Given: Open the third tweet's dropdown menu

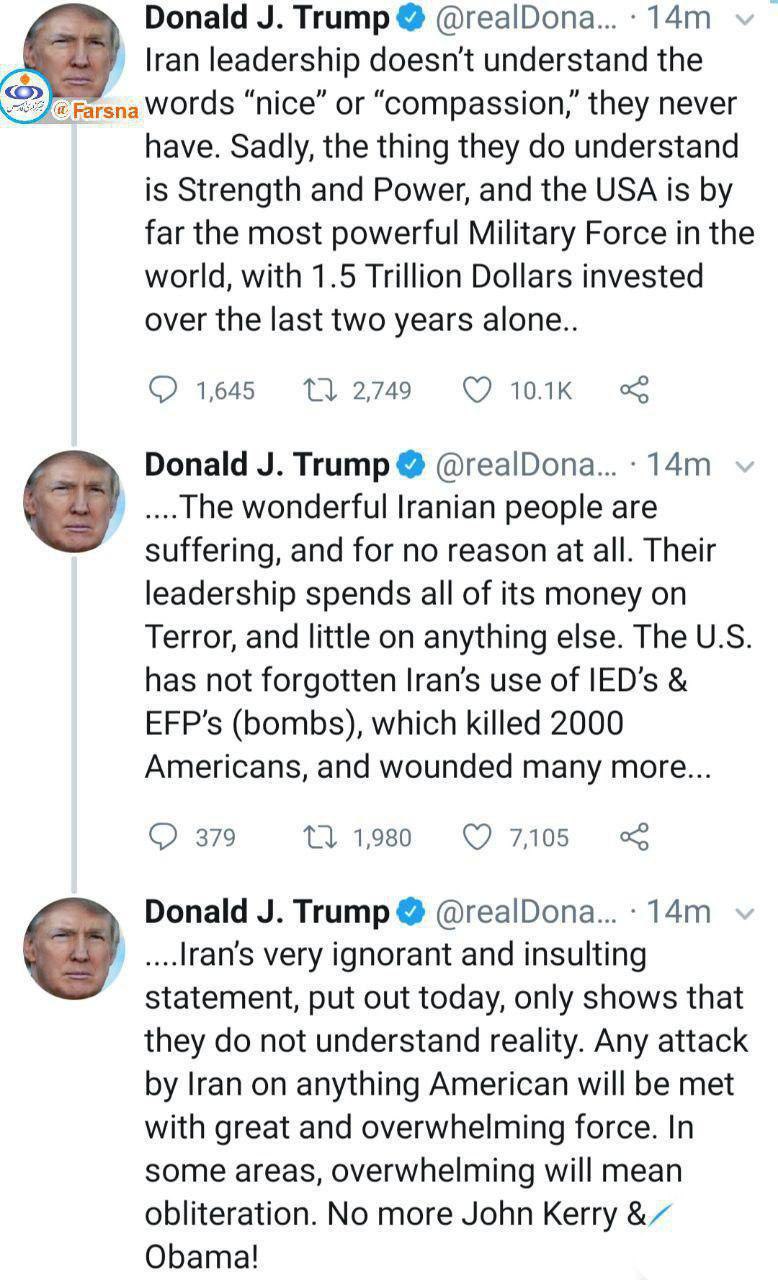Looking at the screenshot, I should pos(744,912).
